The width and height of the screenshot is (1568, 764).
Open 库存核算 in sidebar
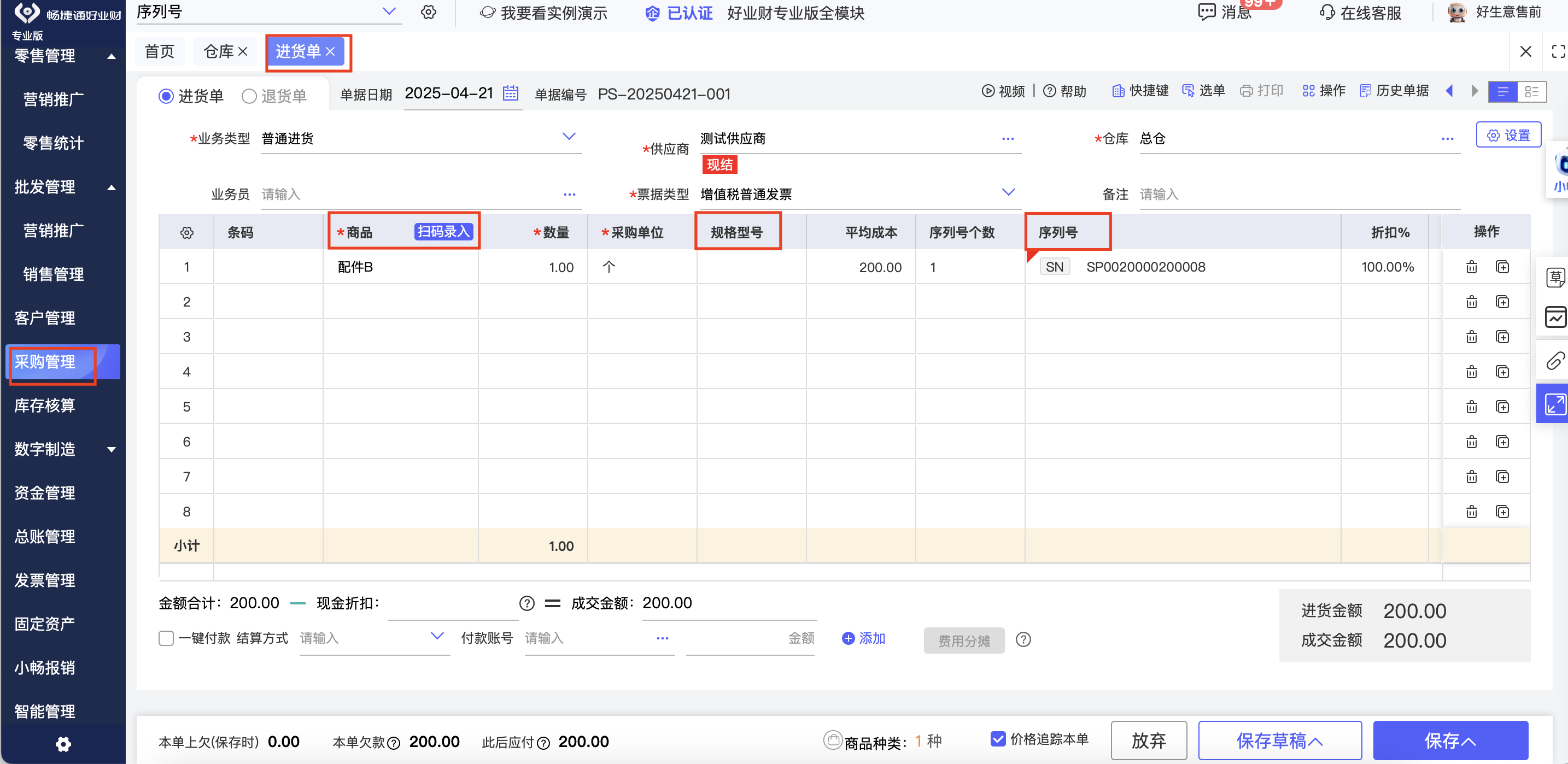[x=45, y=405]
